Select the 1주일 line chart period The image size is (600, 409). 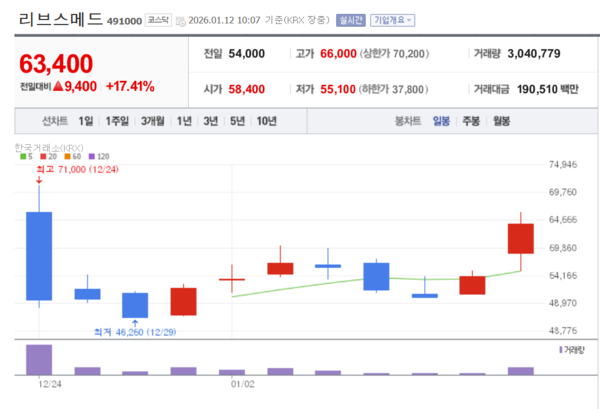117,122
